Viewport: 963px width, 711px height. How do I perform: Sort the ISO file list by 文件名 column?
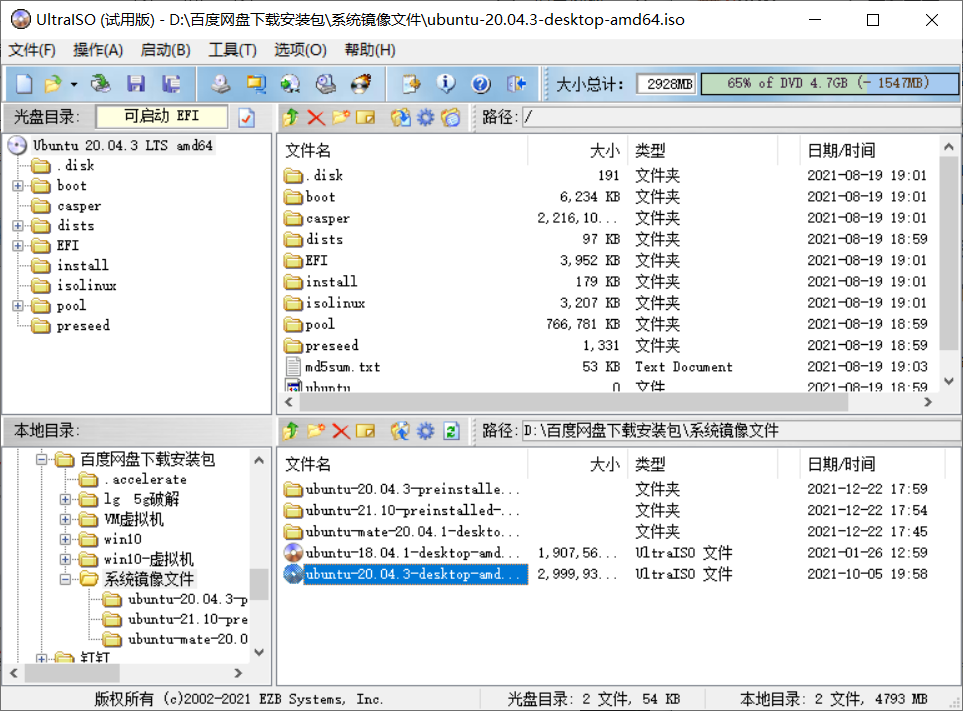[404, 150]
